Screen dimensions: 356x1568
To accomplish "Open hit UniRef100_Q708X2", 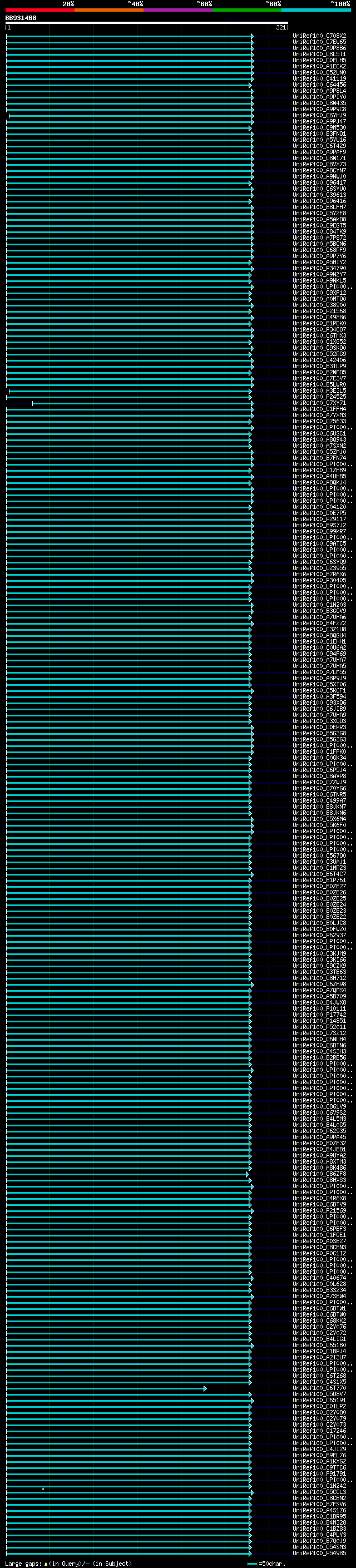I will pos(319,36).
